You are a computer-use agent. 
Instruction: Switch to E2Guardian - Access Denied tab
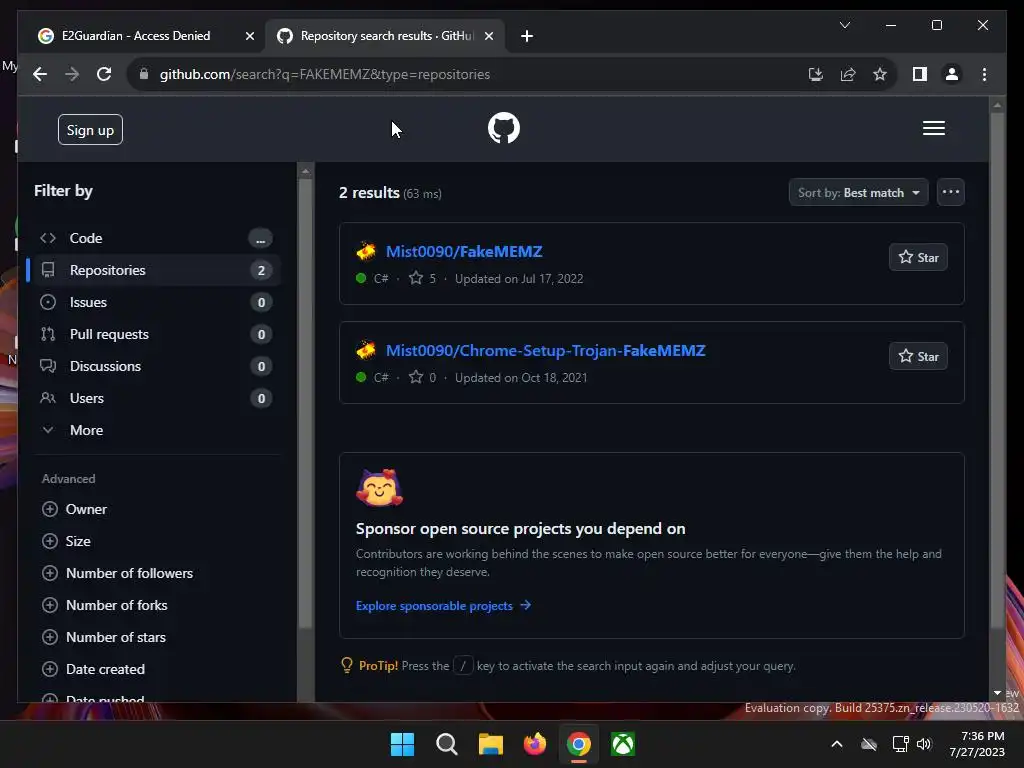coord(136,36)
